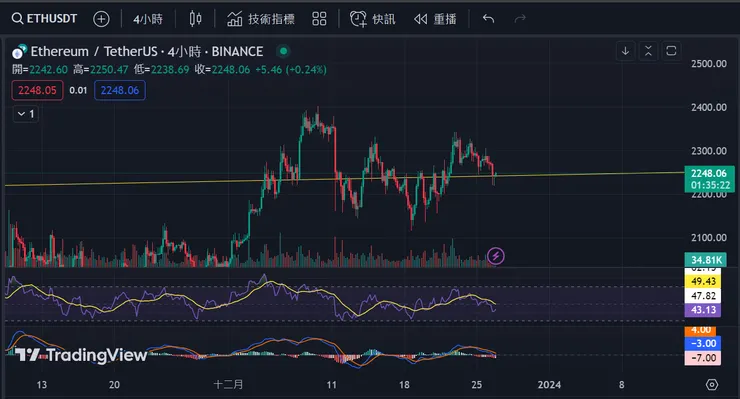Screen dimensions: 740x399
Task: Click the pink MACD value -7.00
Action: pos(703,358)
